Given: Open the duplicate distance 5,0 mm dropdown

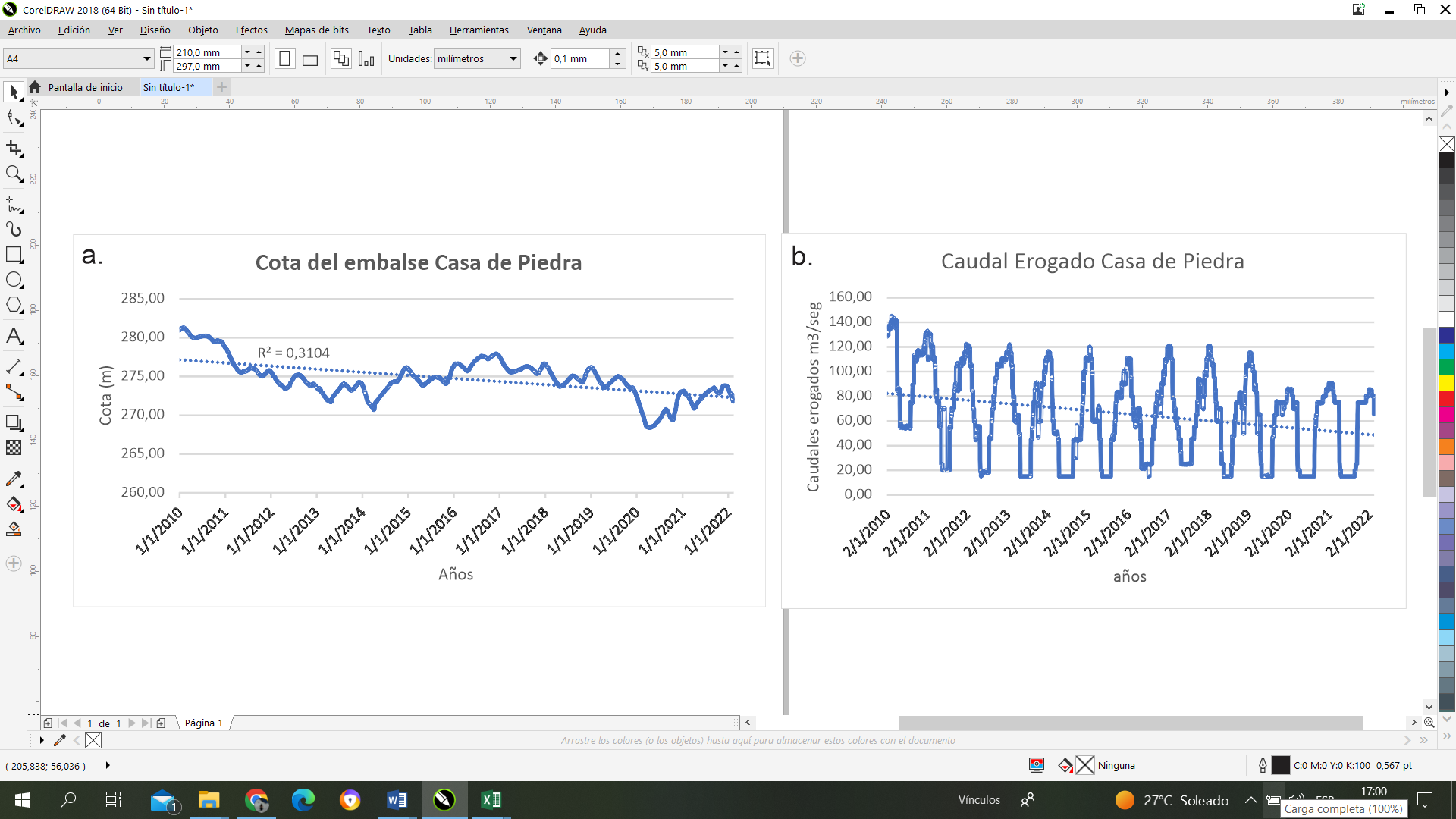Looking at the screenshot, I should [725, 52].
